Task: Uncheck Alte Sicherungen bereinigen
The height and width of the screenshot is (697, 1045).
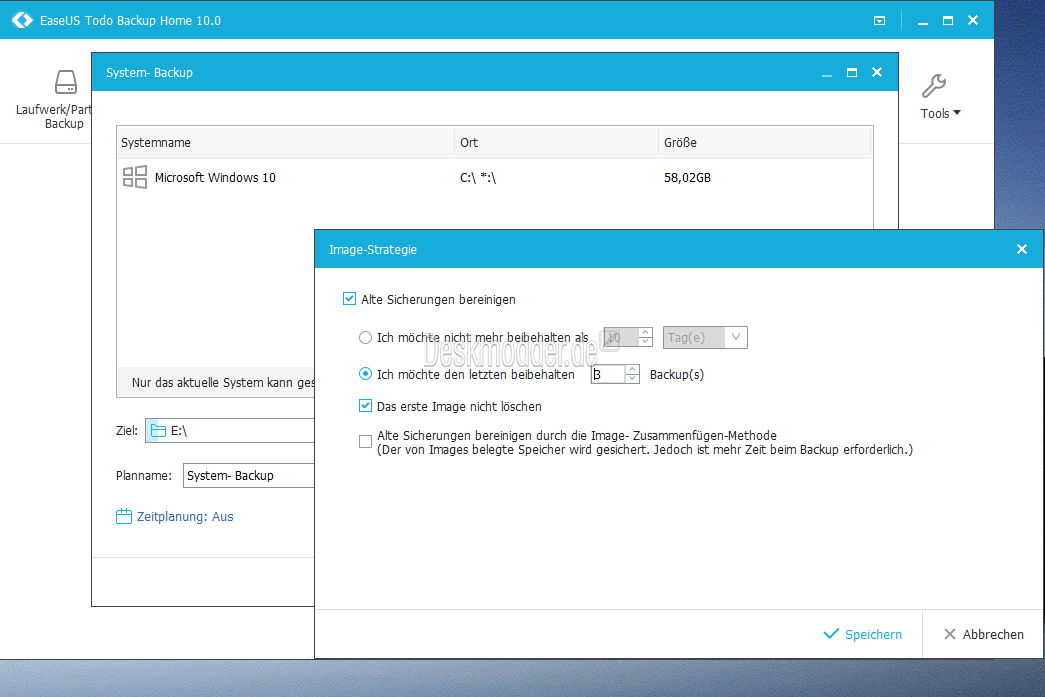Action: click(x=349, y=299)
